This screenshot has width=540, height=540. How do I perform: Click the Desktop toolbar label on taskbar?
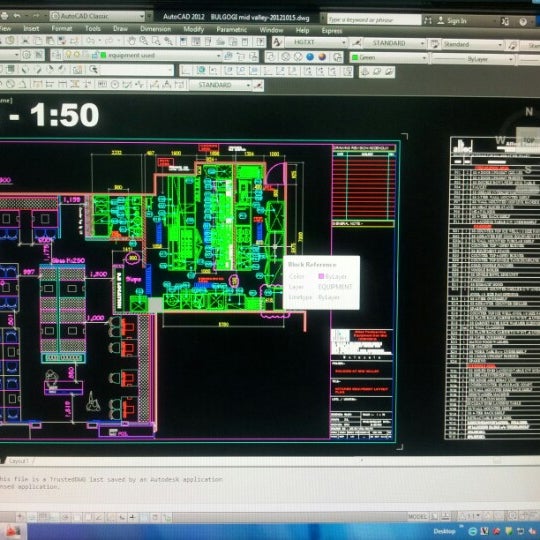tap(444, 531)
